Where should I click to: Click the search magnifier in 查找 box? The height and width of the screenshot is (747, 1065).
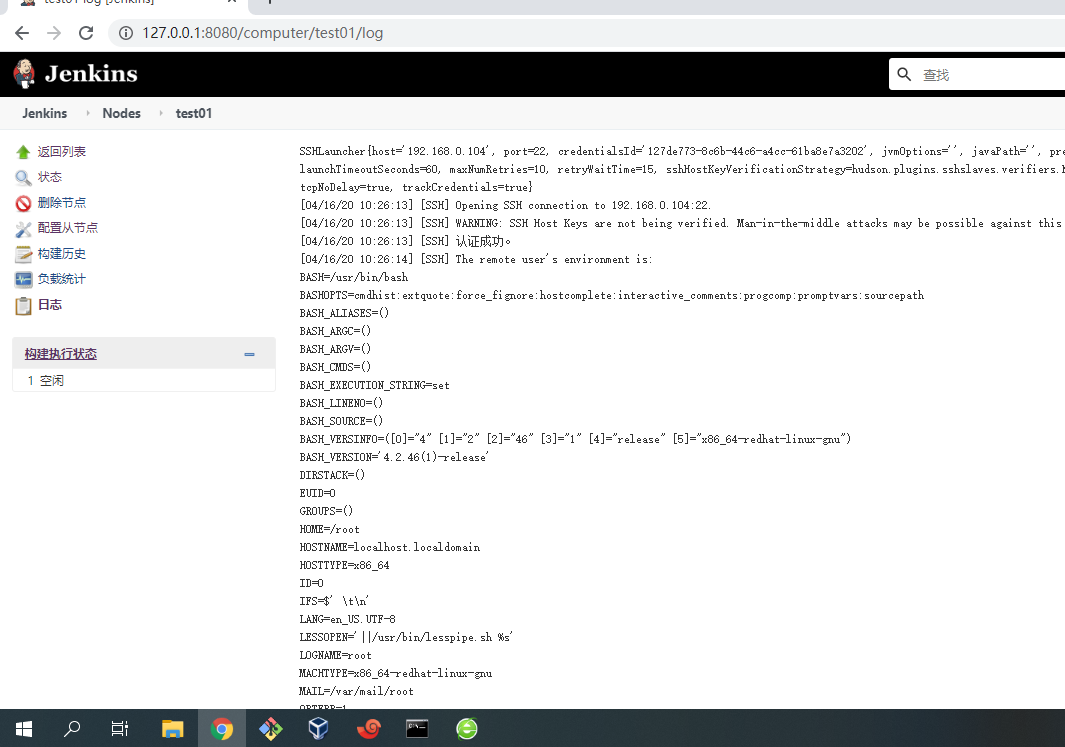click(x=904, y=73)
